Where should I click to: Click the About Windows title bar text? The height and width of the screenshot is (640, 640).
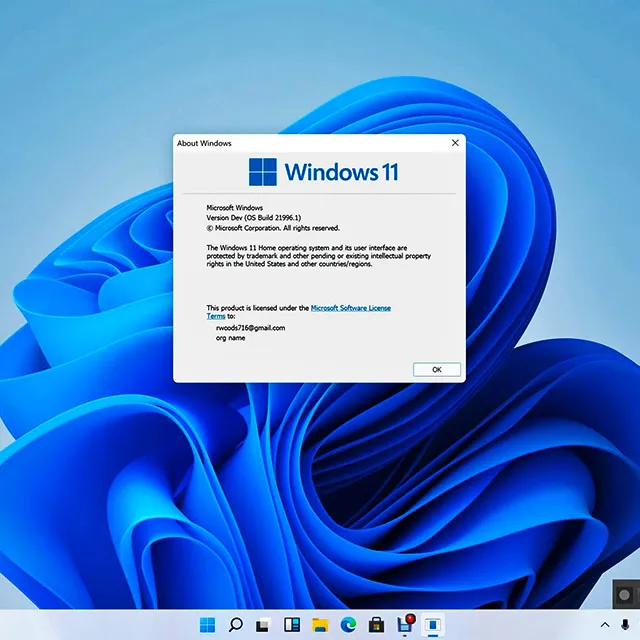(204, 143)
